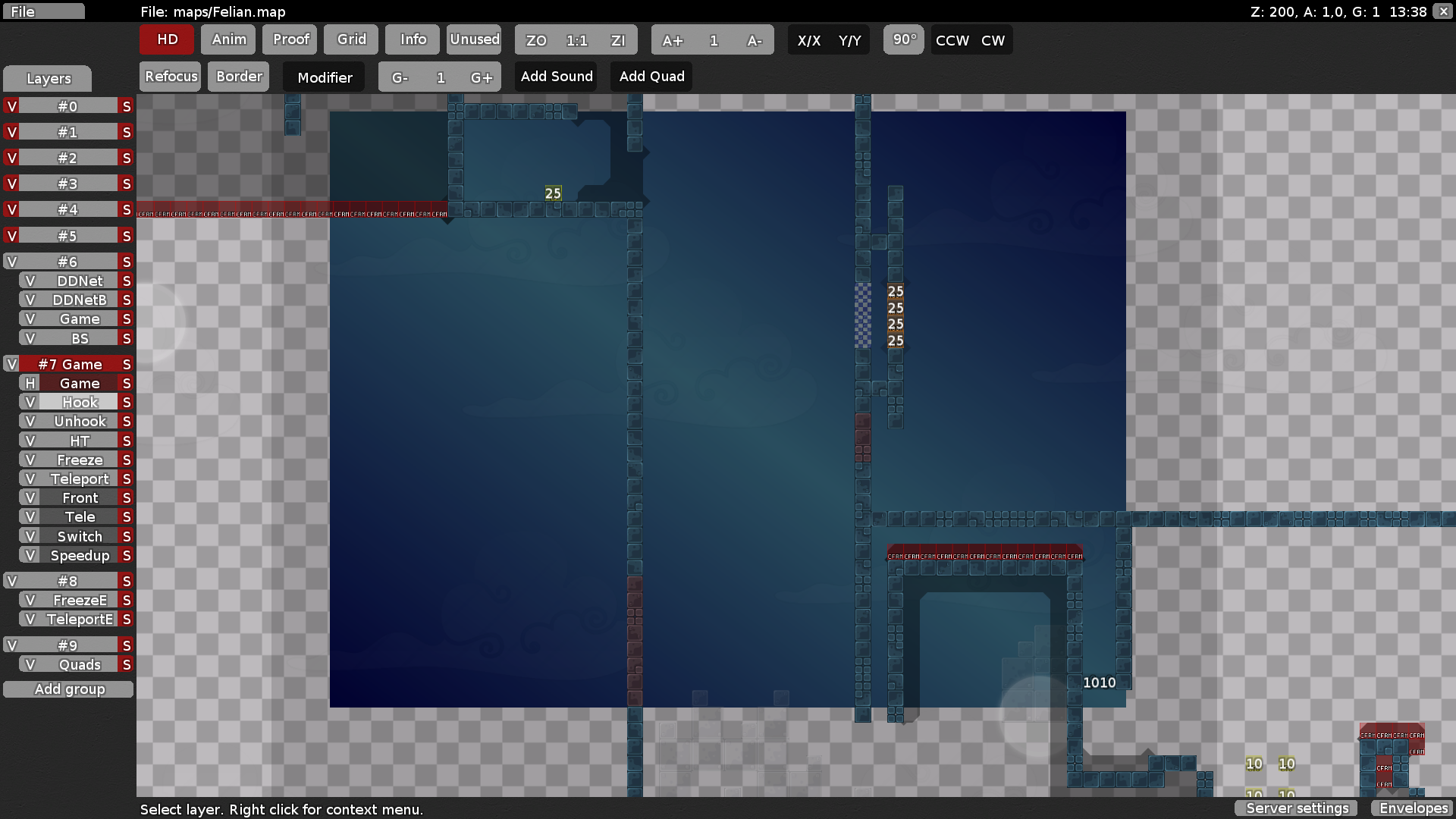
Task: Increase grid size with G+
Action: pos(481,77)
